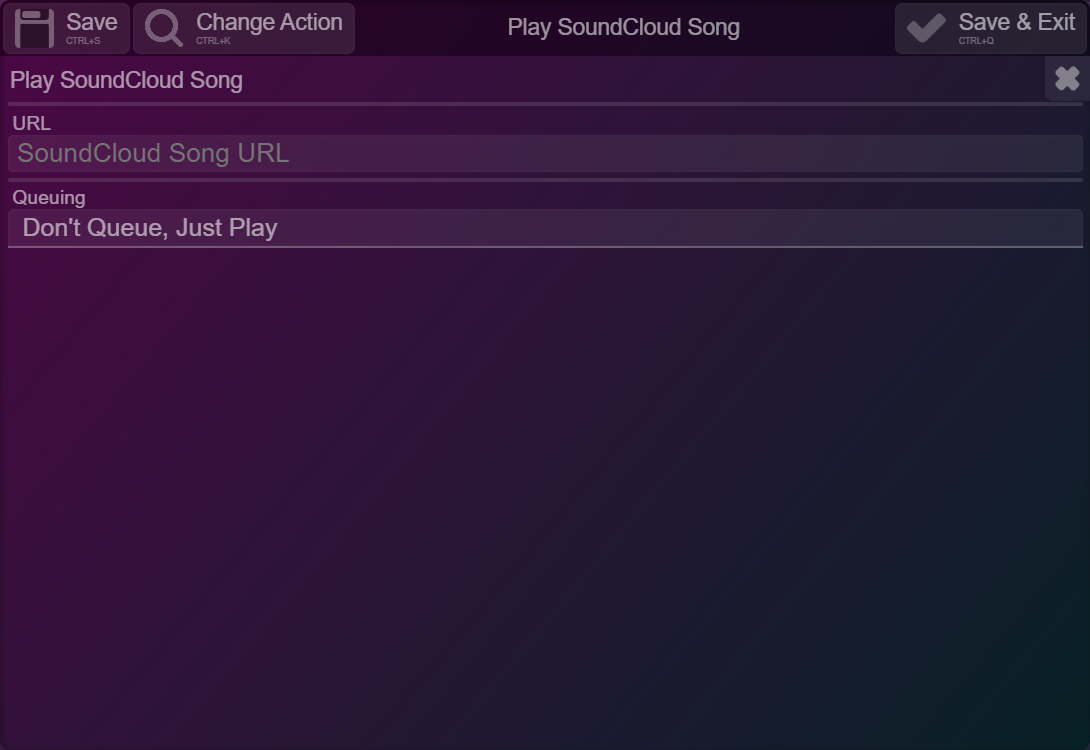Click the CTRL+K hint under Change Action
The height and width of the screenshot is (750, 1090).
[213, 41]
